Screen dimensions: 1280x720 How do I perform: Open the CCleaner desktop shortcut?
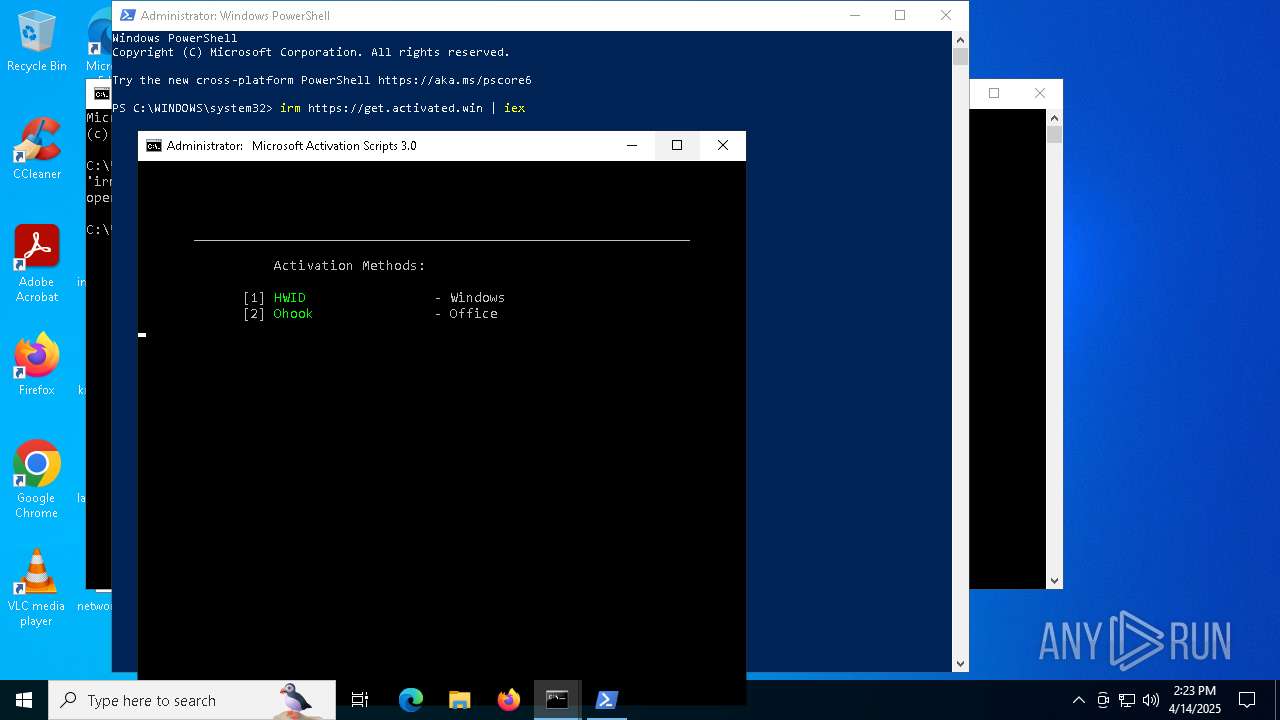[37, 150]
